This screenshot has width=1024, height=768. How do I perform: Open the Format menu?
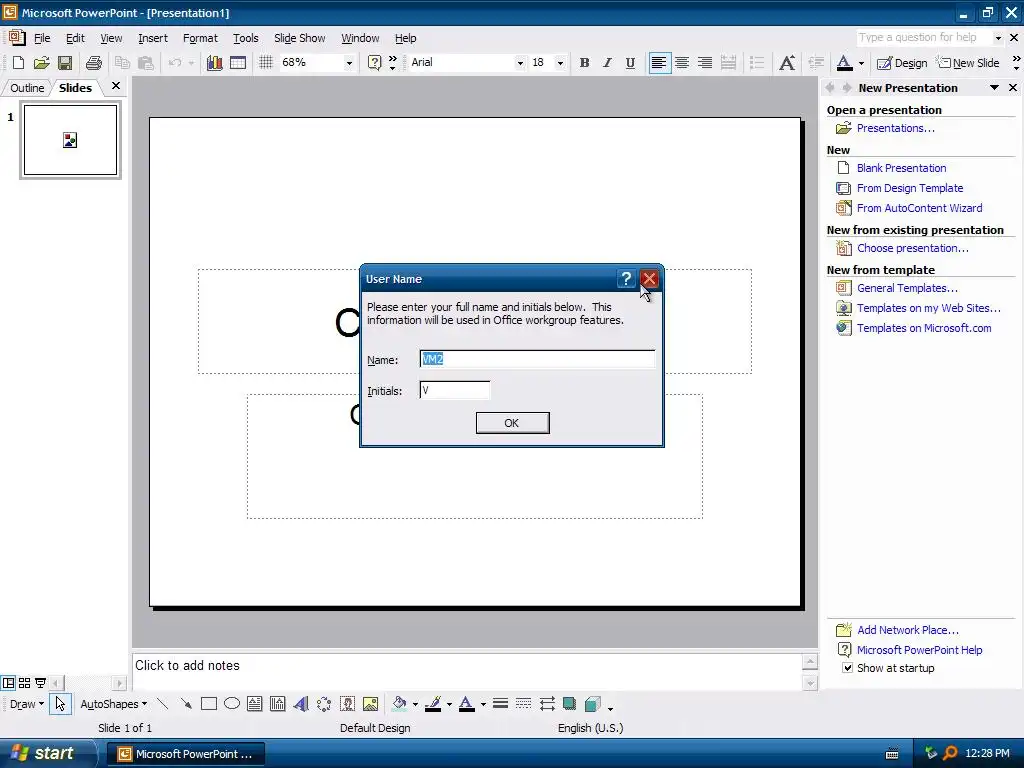pyautogui.click(x=200, y=38)
